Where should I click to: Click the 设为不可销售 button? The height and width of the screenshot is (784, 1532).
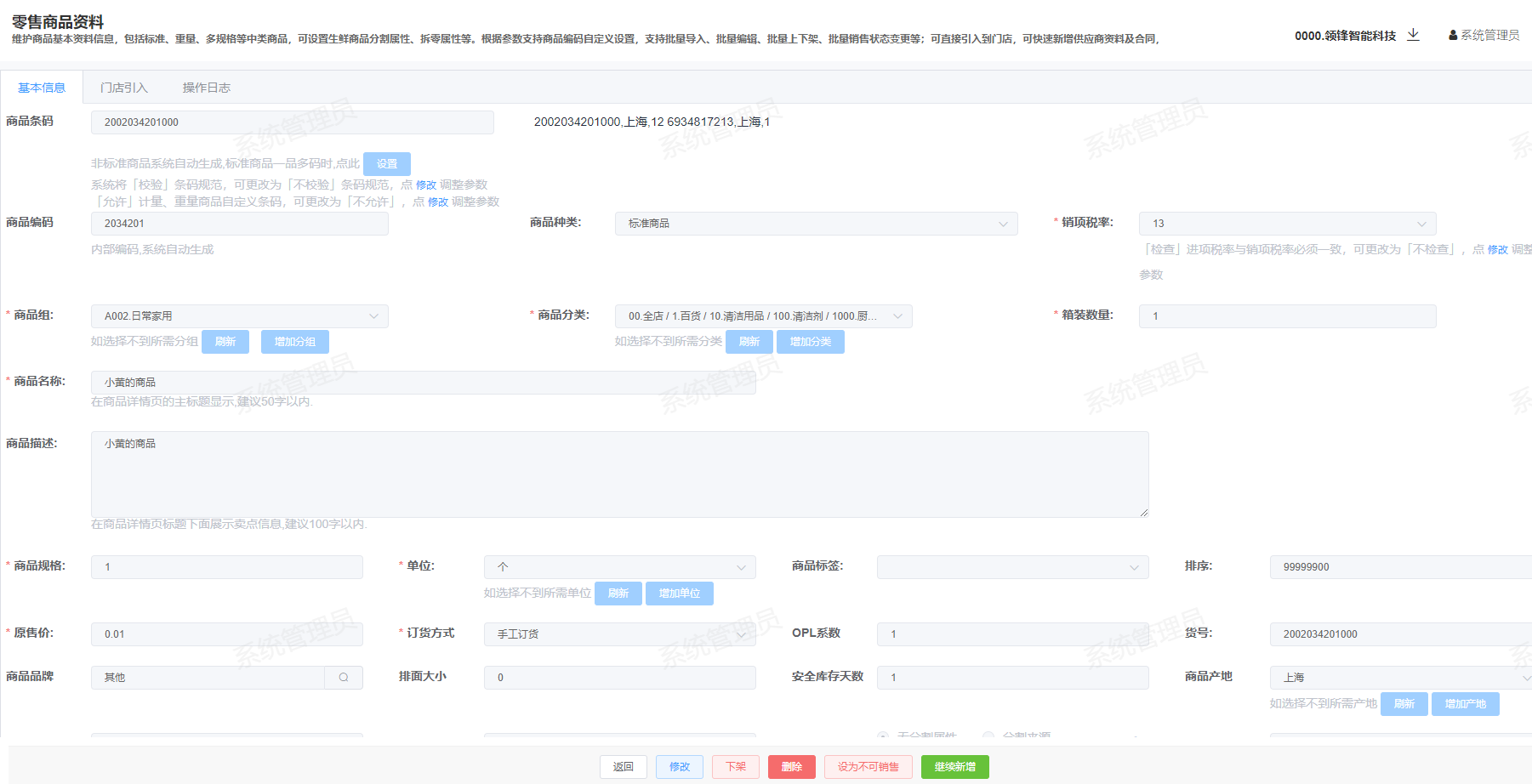click(x=869, y=767)
